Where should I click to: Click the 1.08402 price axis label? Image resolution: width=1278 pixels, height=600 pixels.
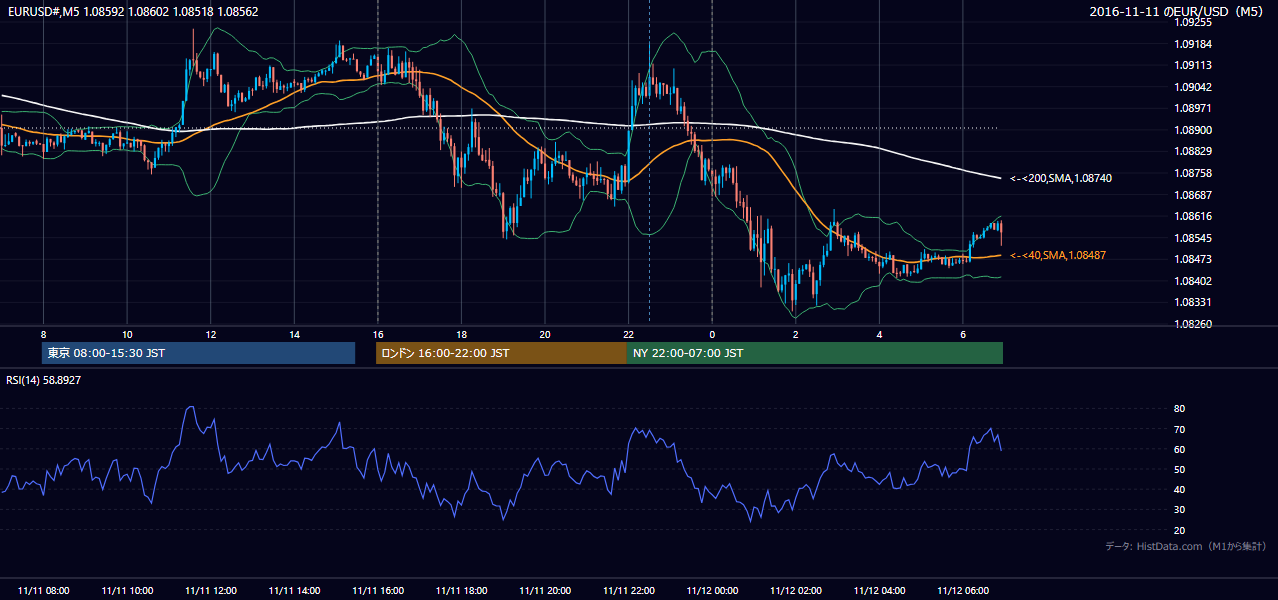point(1192,281)
